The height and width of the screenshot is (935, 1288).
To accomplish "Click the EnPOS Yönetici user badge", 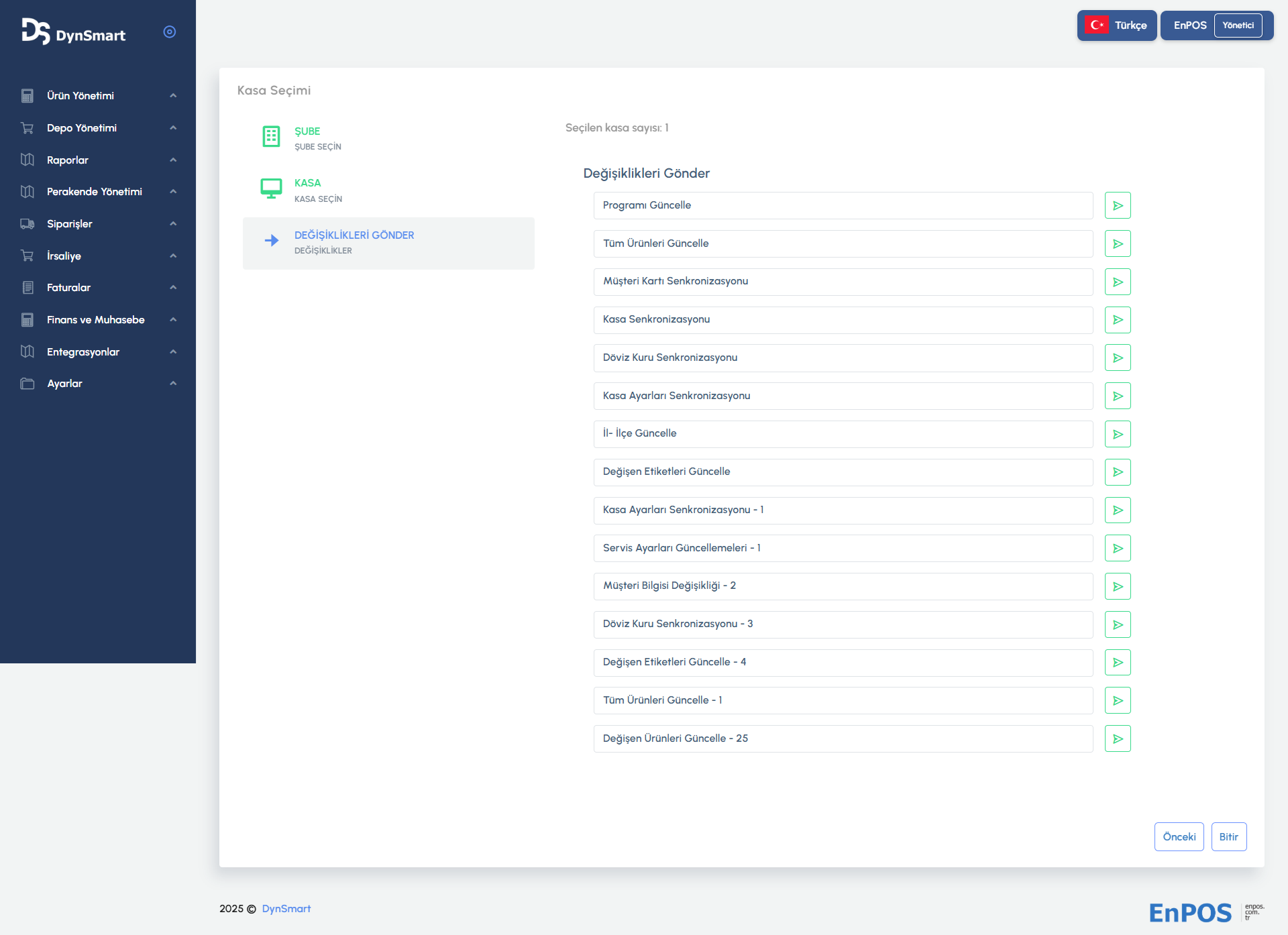I will (x=1216, y=25).
